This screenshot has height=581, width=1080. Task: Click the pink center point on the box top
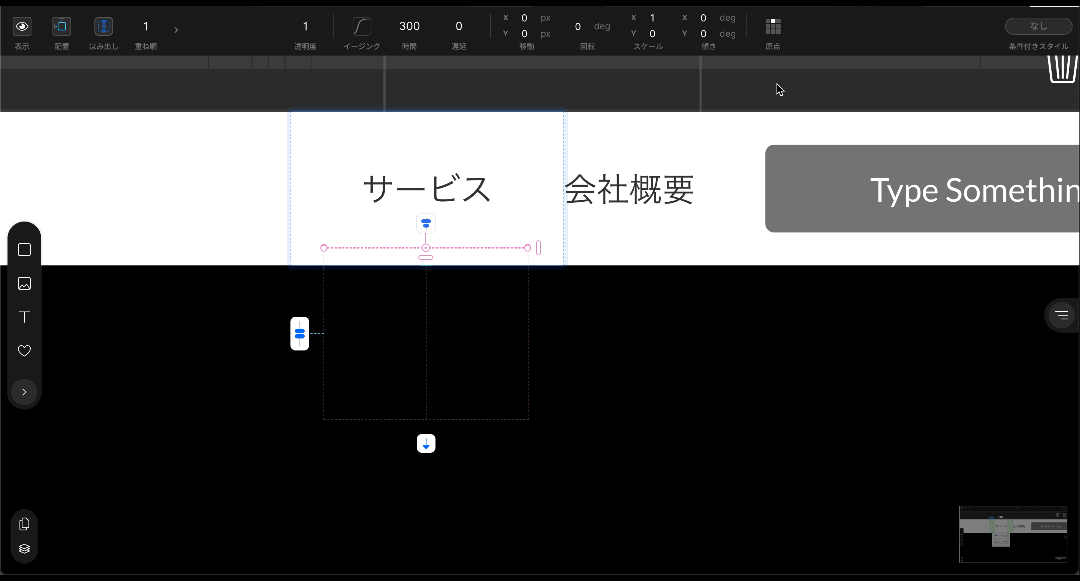426,248
